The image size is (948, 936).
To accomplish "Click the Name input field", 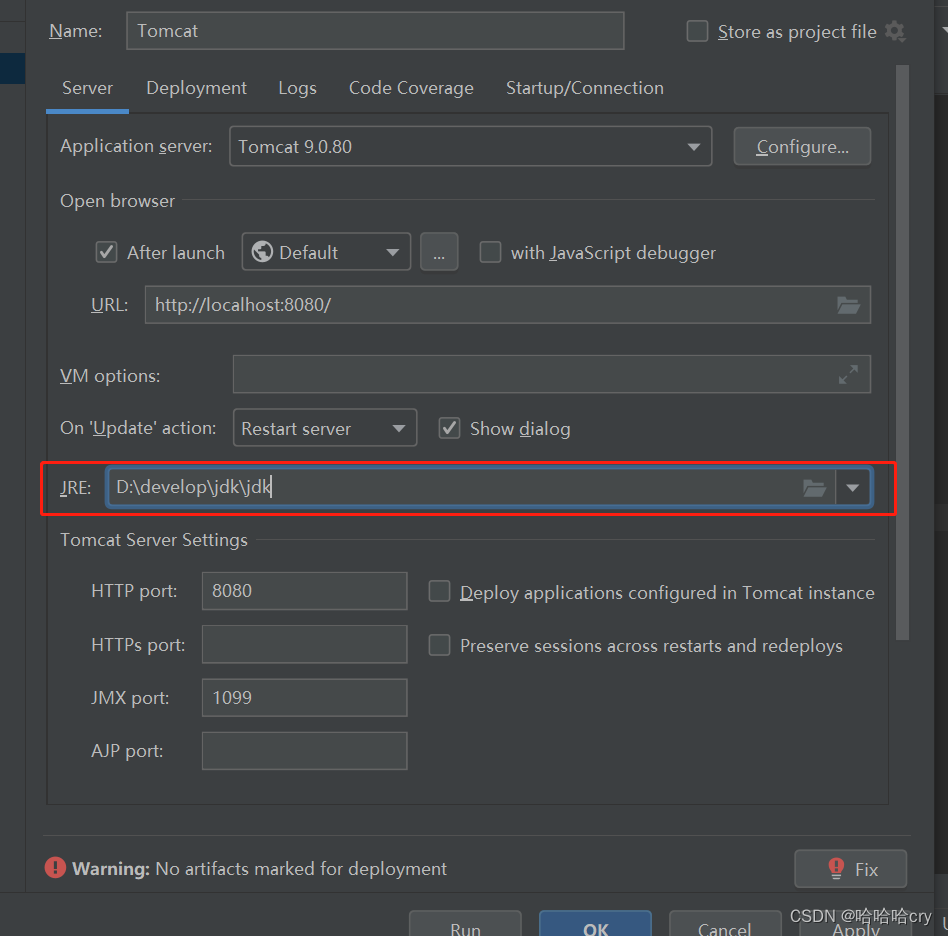I will (x=375, y=31).
